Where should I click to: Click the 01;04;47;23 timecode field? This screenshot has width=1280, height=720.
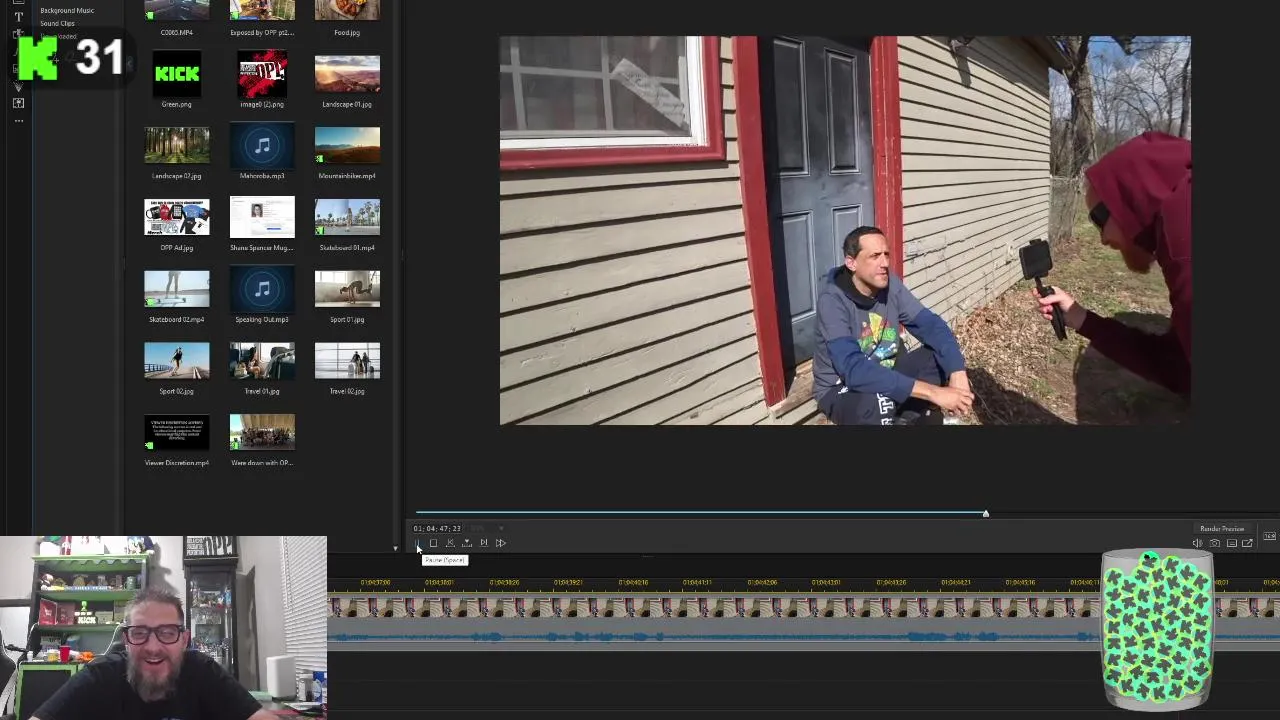[x=437, y=528]
